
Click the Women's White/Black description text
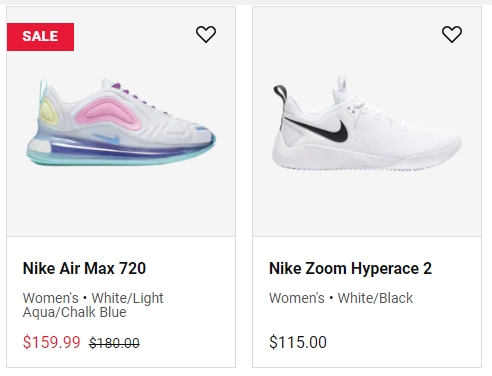pyautogui.click(x=341, y=298)
